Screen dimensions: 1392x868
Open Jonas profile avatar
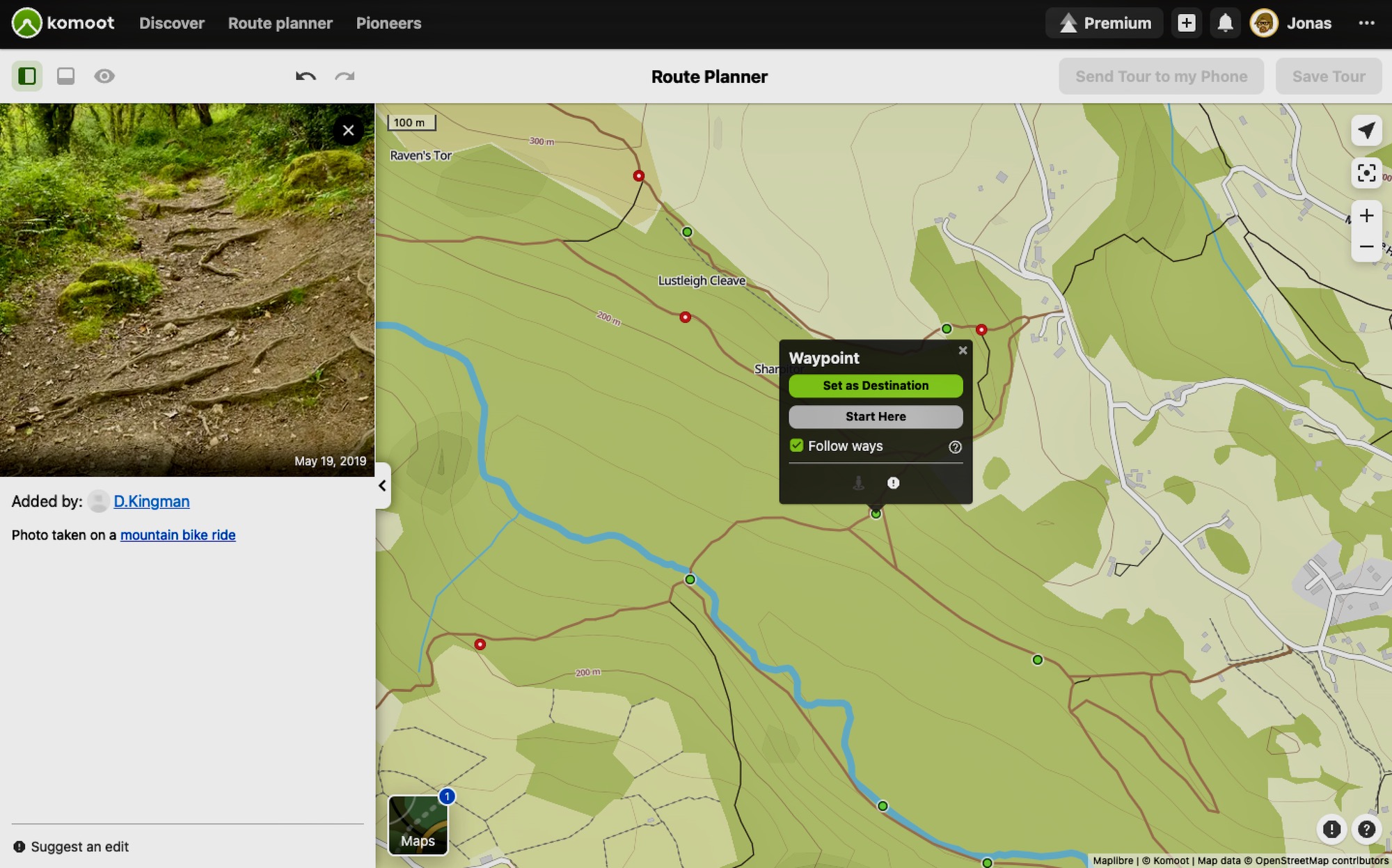coord(1264,23)
